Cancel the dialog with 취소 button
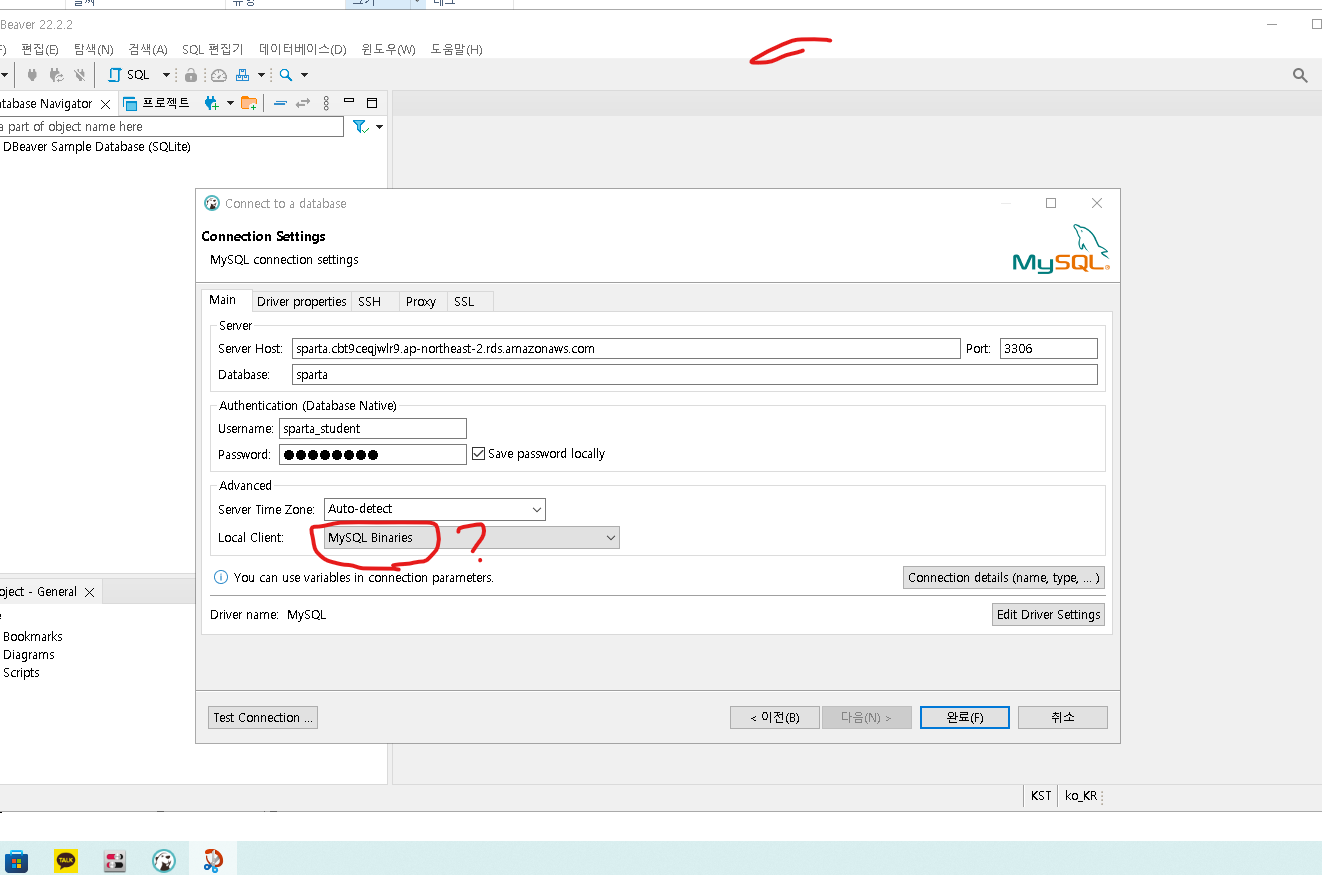The height and width of the screenshot is (875, 1322). pos(1063,718)
